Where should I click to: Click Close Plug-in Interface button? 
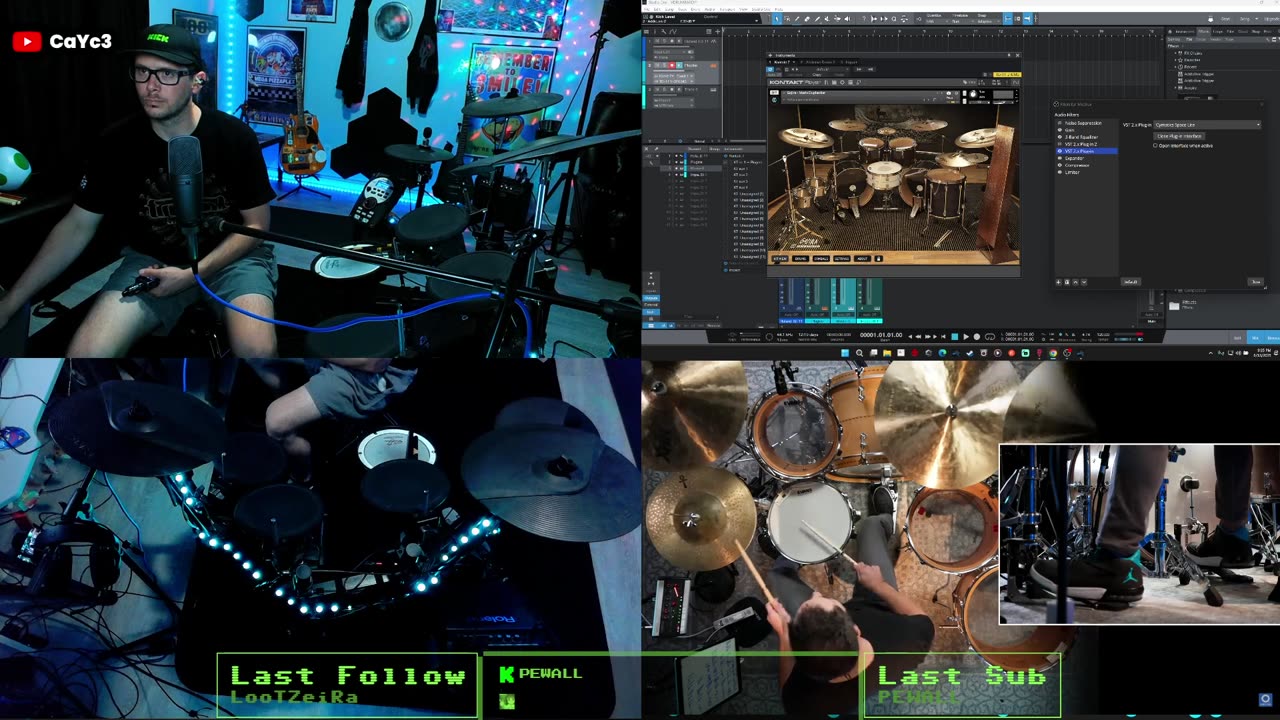1179,136
